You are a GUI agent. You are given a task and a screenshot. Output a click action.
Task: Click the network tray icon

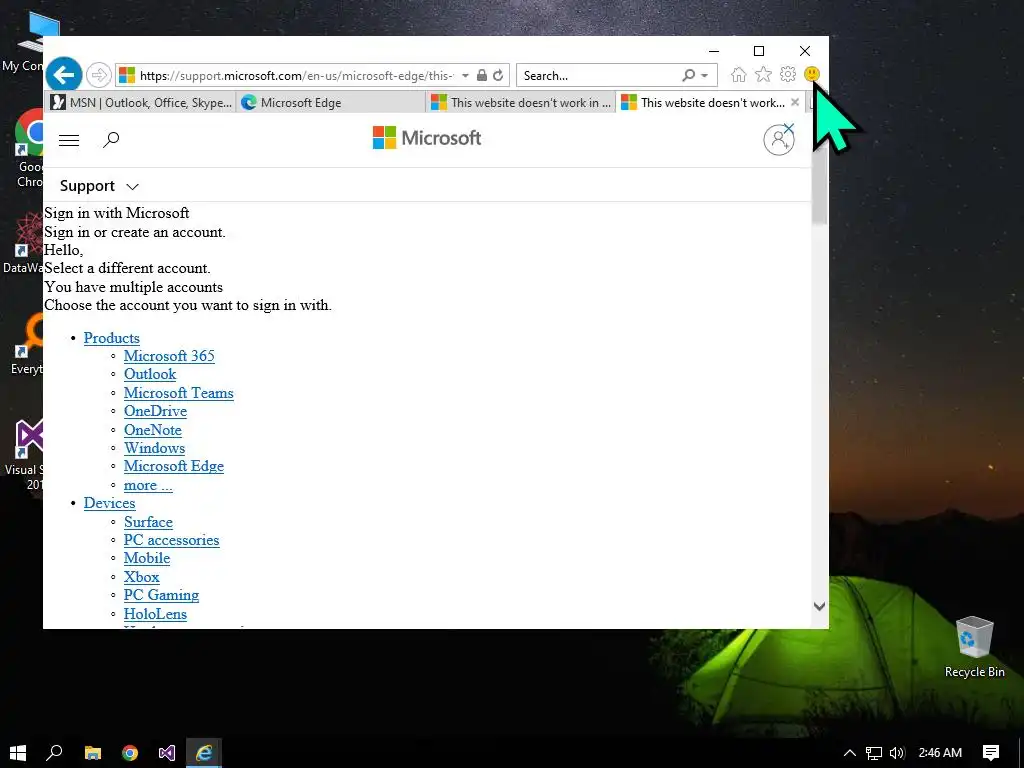coord(874,753)
